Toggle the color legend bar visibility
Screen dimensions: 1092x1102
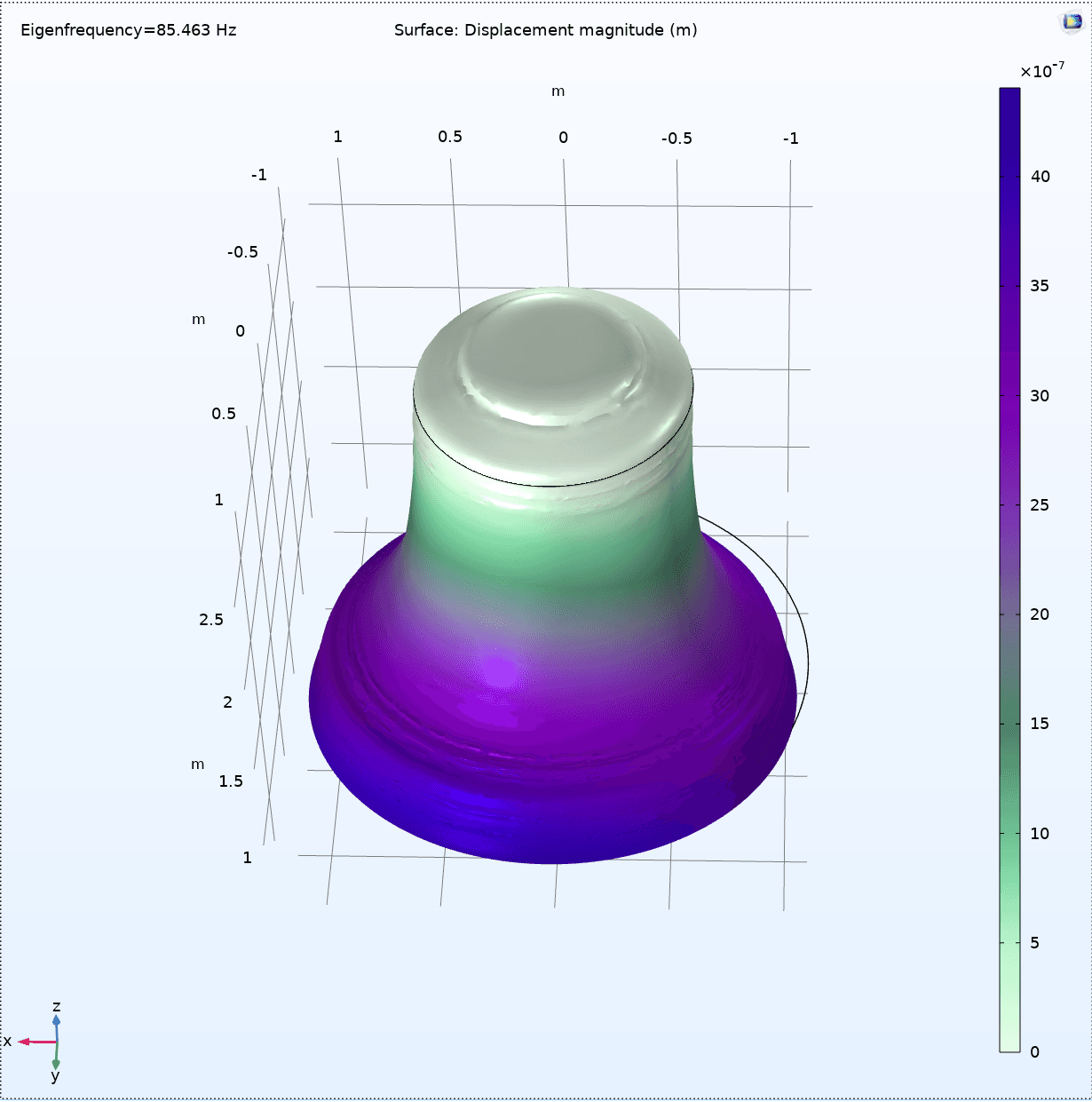(x=1011, y=568)
